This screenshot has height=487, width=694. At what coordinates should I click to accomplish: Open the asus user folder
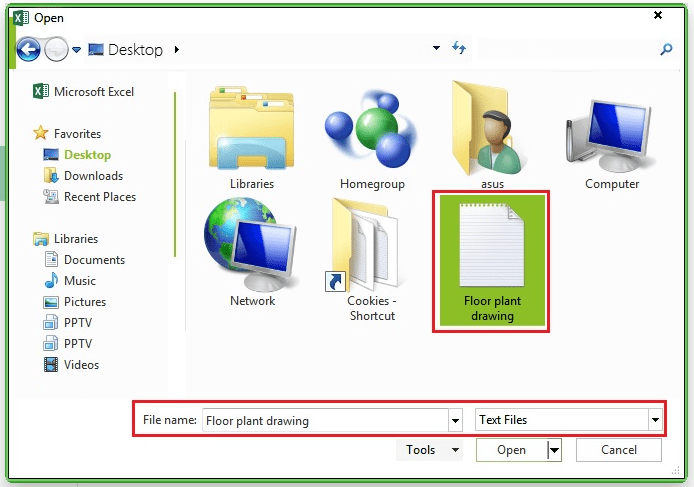point(491,130)
